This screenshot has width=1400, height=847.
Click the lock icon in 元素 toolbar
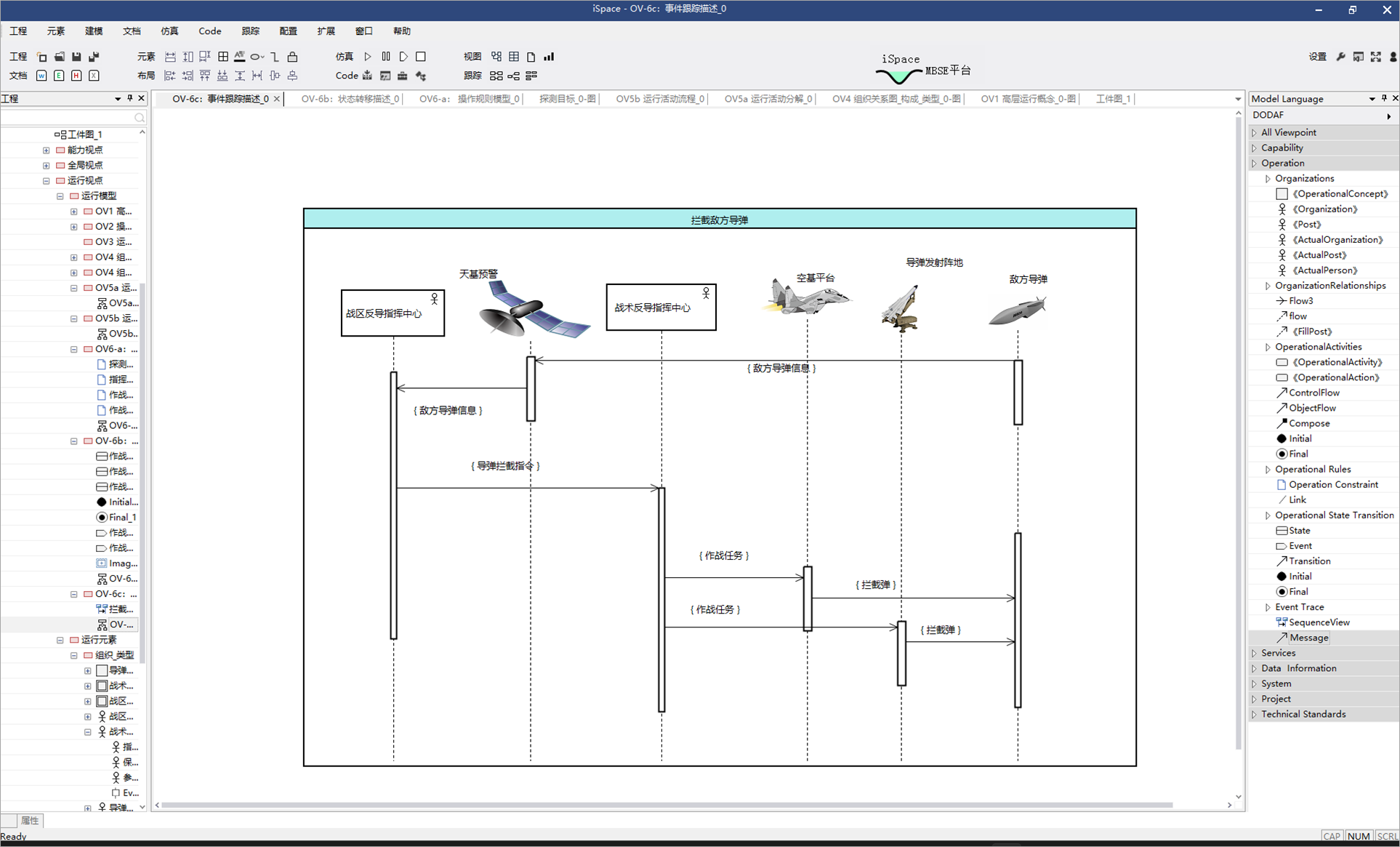(x=292, y=57)
